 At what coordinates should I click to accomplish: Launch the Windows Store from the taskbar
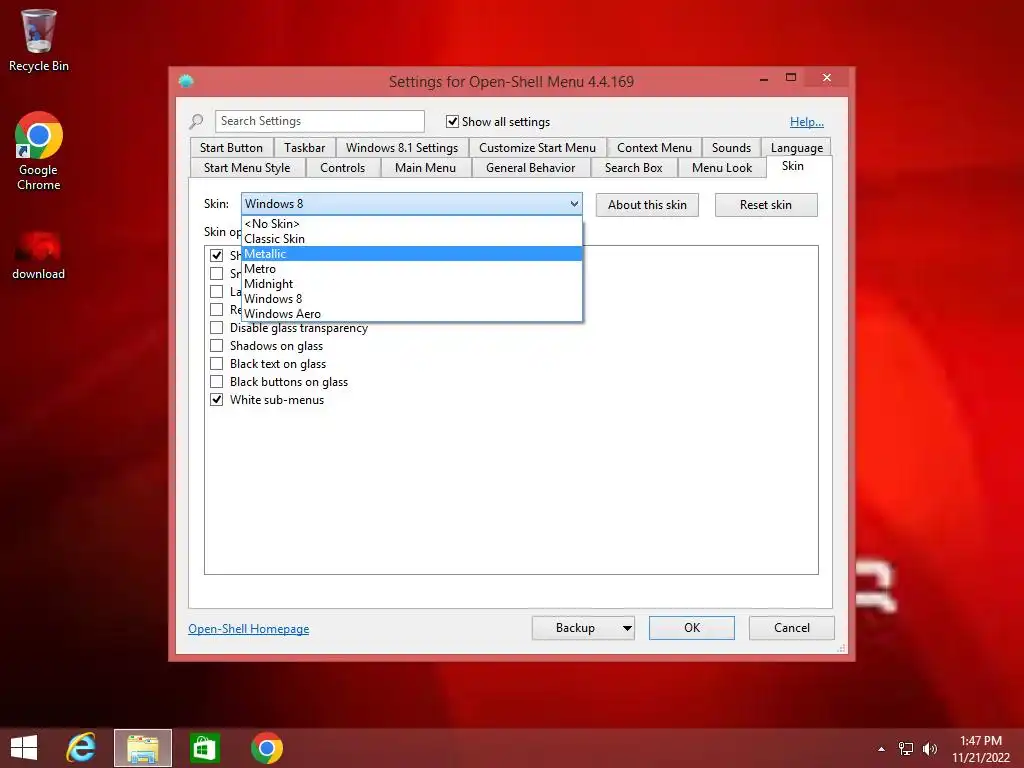pos(204,748)
